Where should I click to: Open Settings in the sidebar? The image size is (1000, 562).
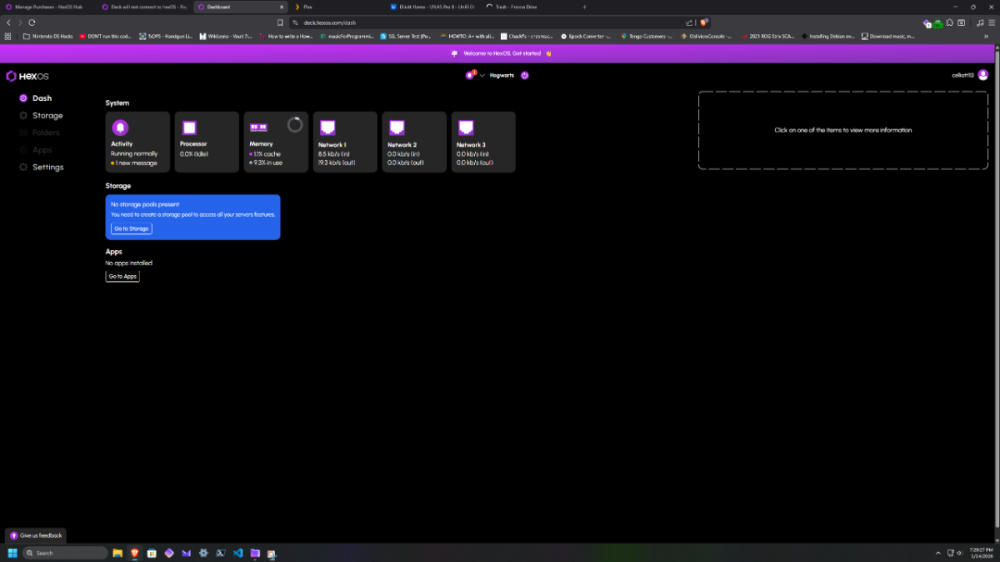pyautogui.click(x=47, y=167)
